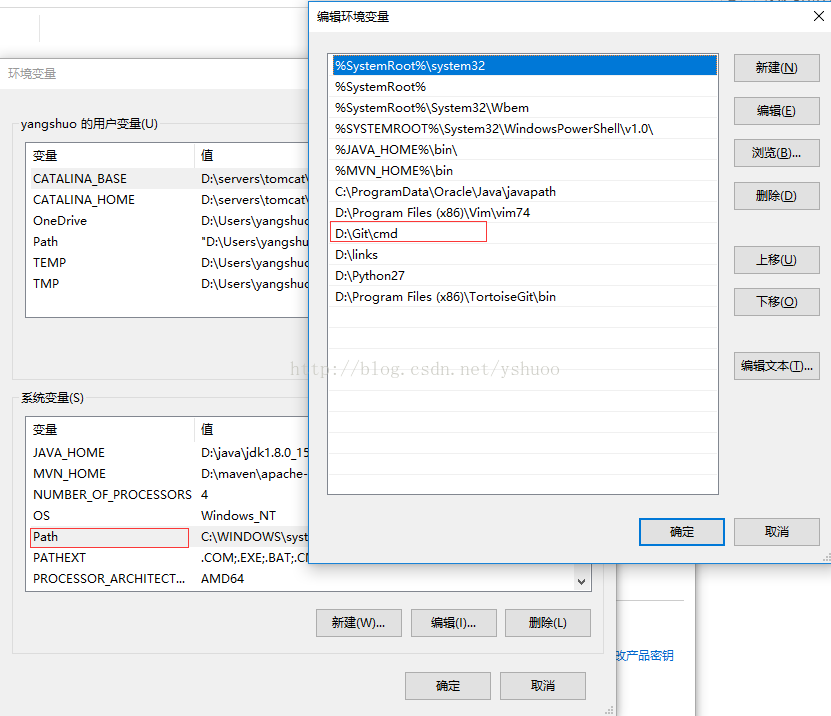Select the Vim\vim74 path entry
This screenshot has width=831, height=716.
(523, 213)
